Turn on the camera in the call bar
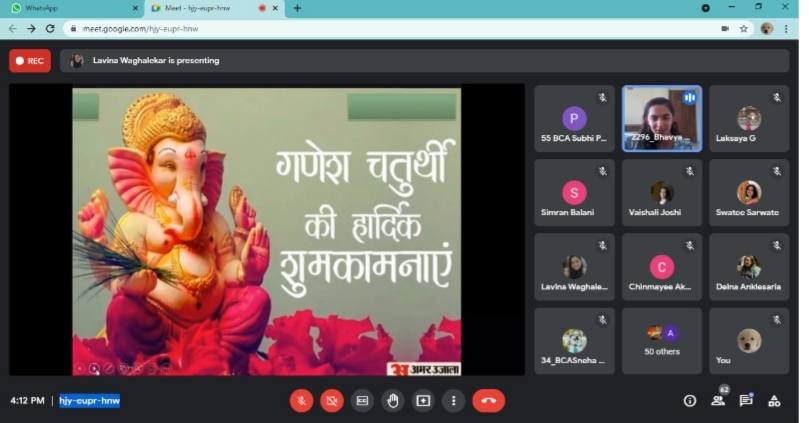Screen dimensions: 809x423 point(332,401)
